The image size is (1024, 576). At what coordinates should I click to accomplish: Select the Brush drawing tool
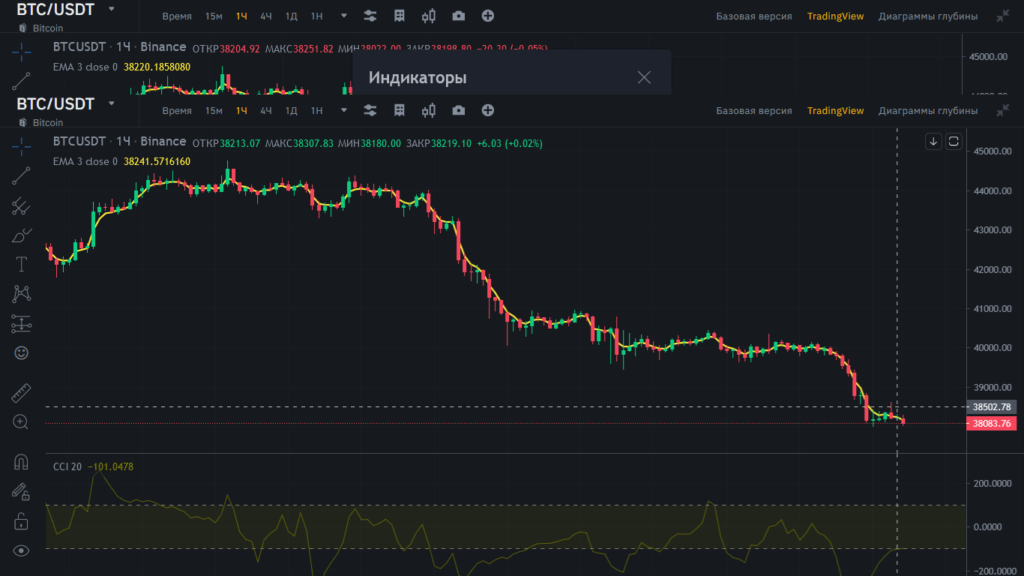pos(20,236)
